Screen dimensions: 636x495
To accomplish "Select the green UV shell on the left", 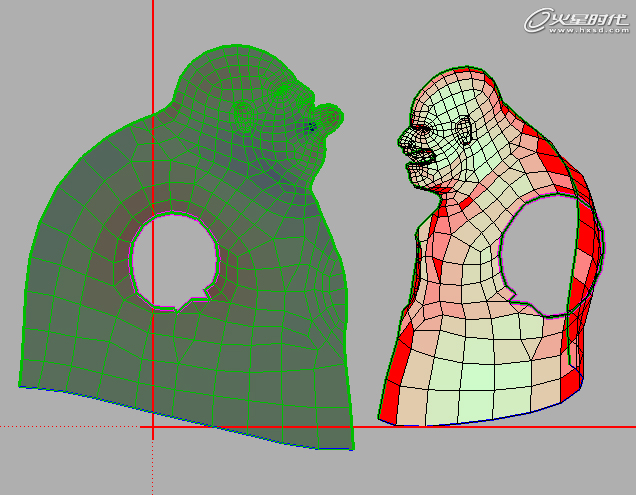I will [x=90, y=300].
